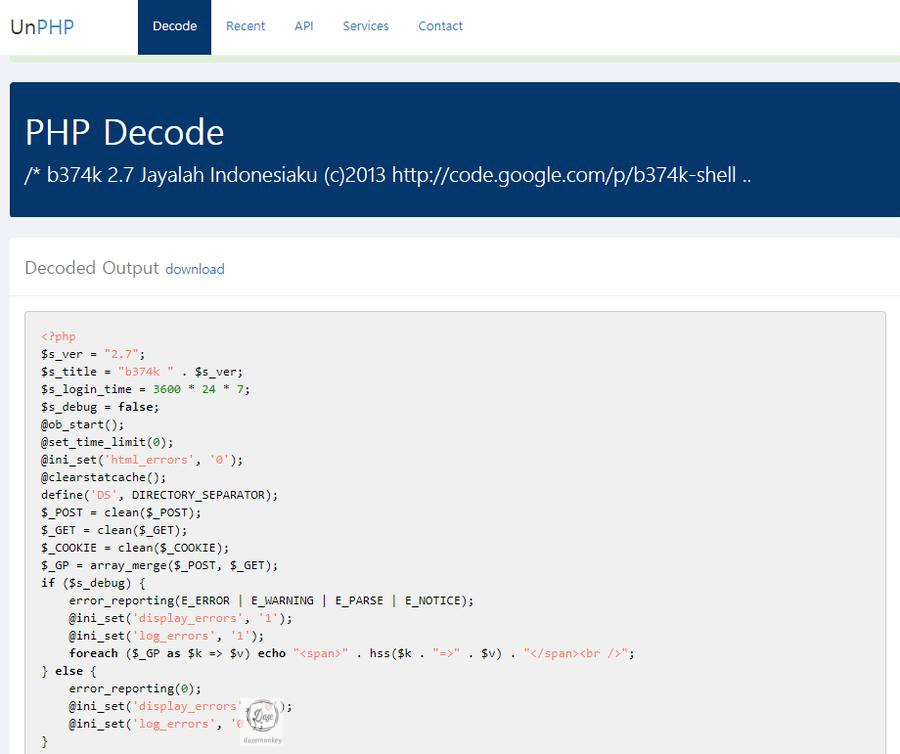Click the @ini_set('html_errors', '0') line
This screenshot has width=900, height=754.
[x=142, y=460]
